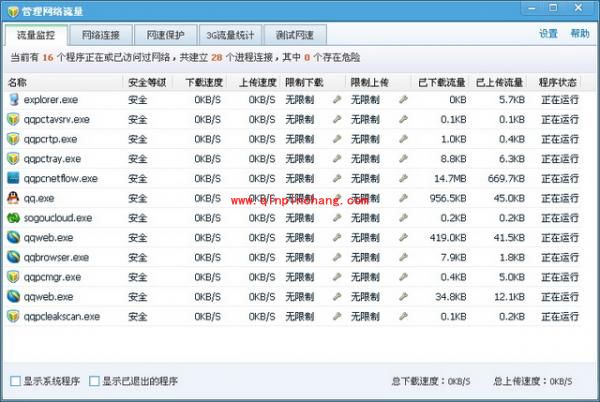Select the qqpctray.exe row name
This screenshot has width=600, height=402.
tap(52, 159)
